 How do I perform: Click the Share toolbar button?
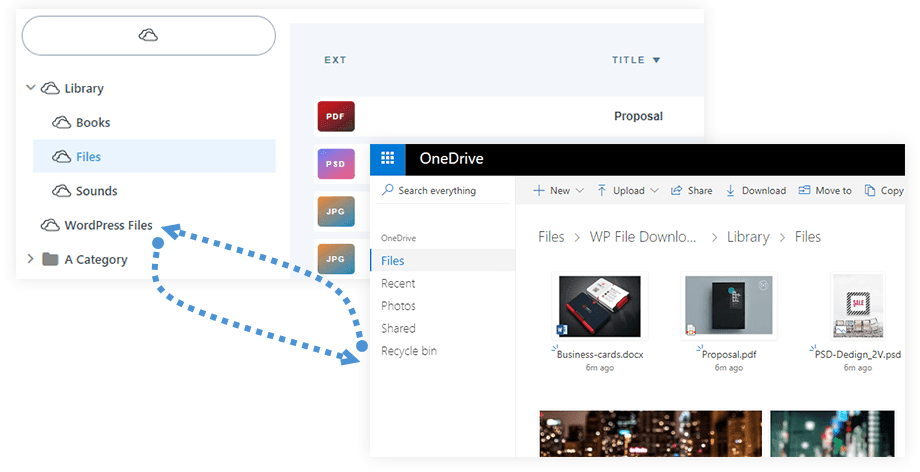pos(691,190)
